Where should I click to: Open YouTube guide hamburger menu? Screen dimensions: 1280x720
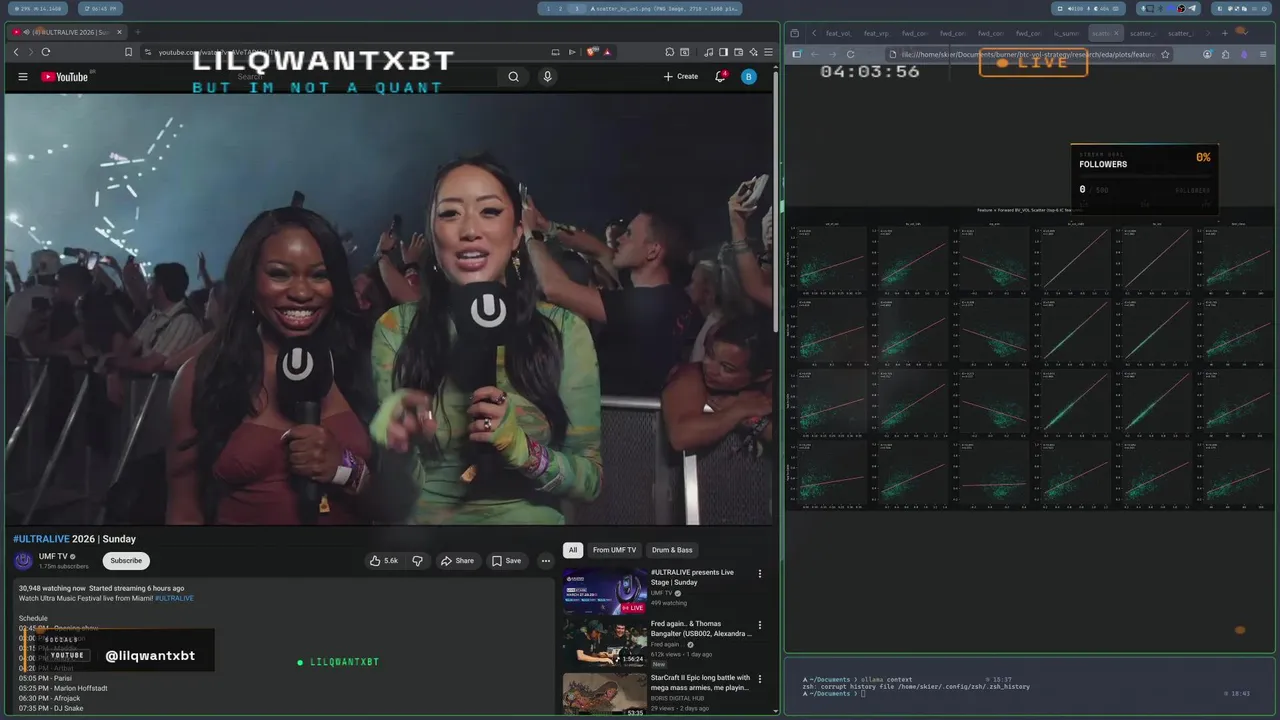[22, 77]
